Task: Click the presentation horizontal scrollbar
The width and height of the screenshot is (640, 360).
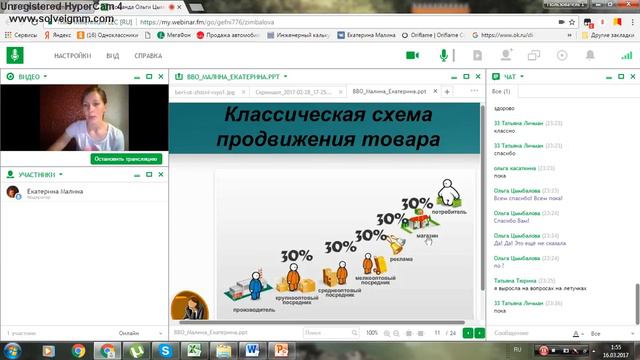Action: tap(322, 322)
